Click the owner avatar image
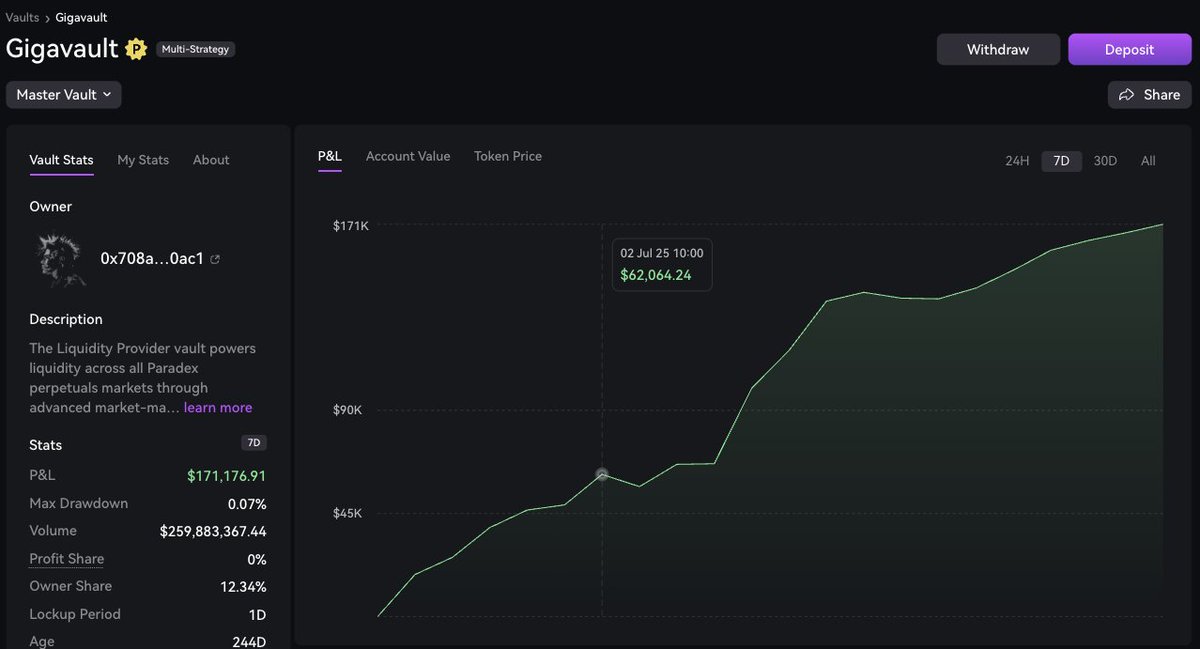This screenshot has height=649, width=1200. [x=59, y=259]
